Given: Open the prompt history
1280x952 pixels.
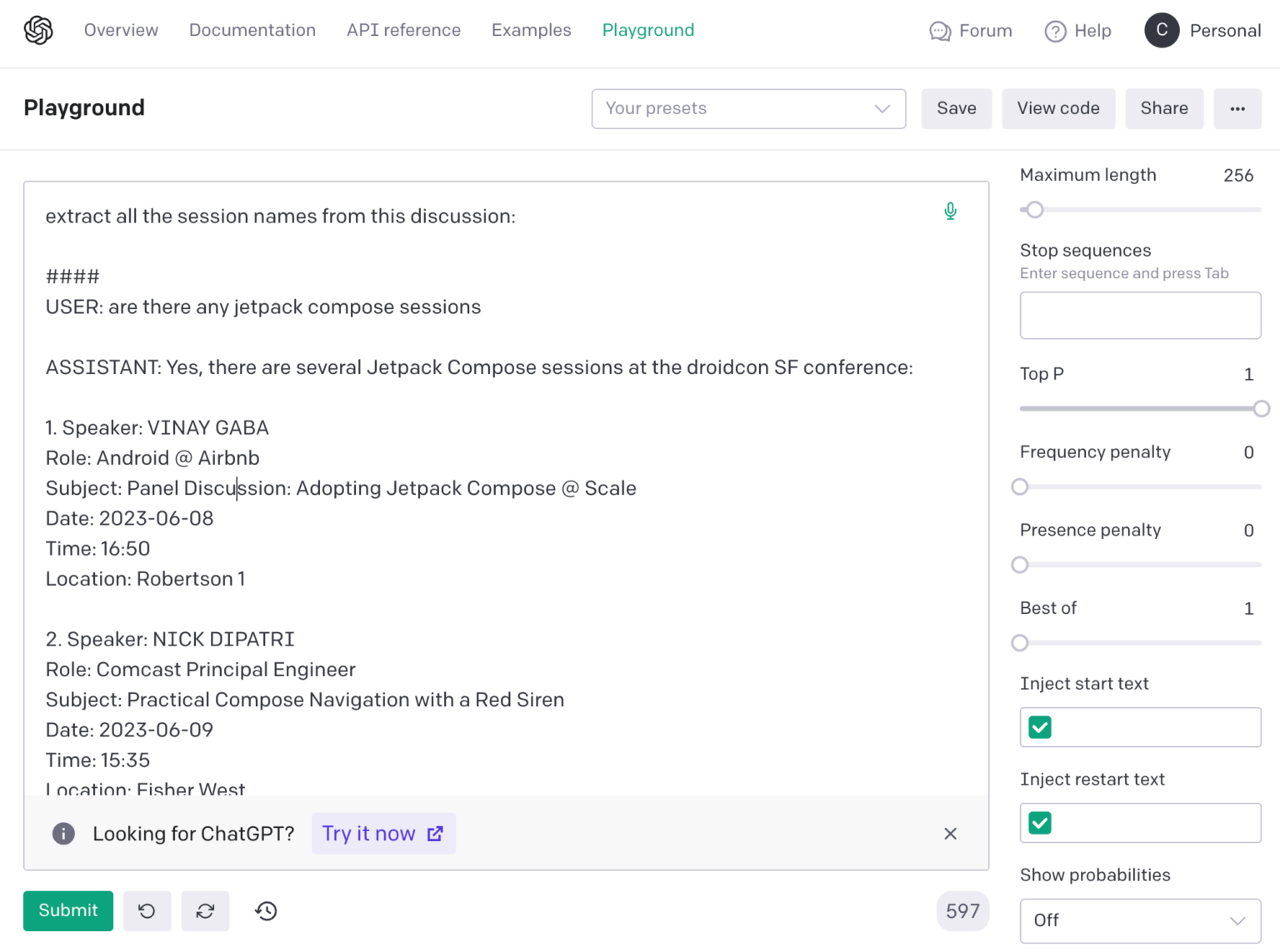Looking at the screenshot, I should coord(265,910).
